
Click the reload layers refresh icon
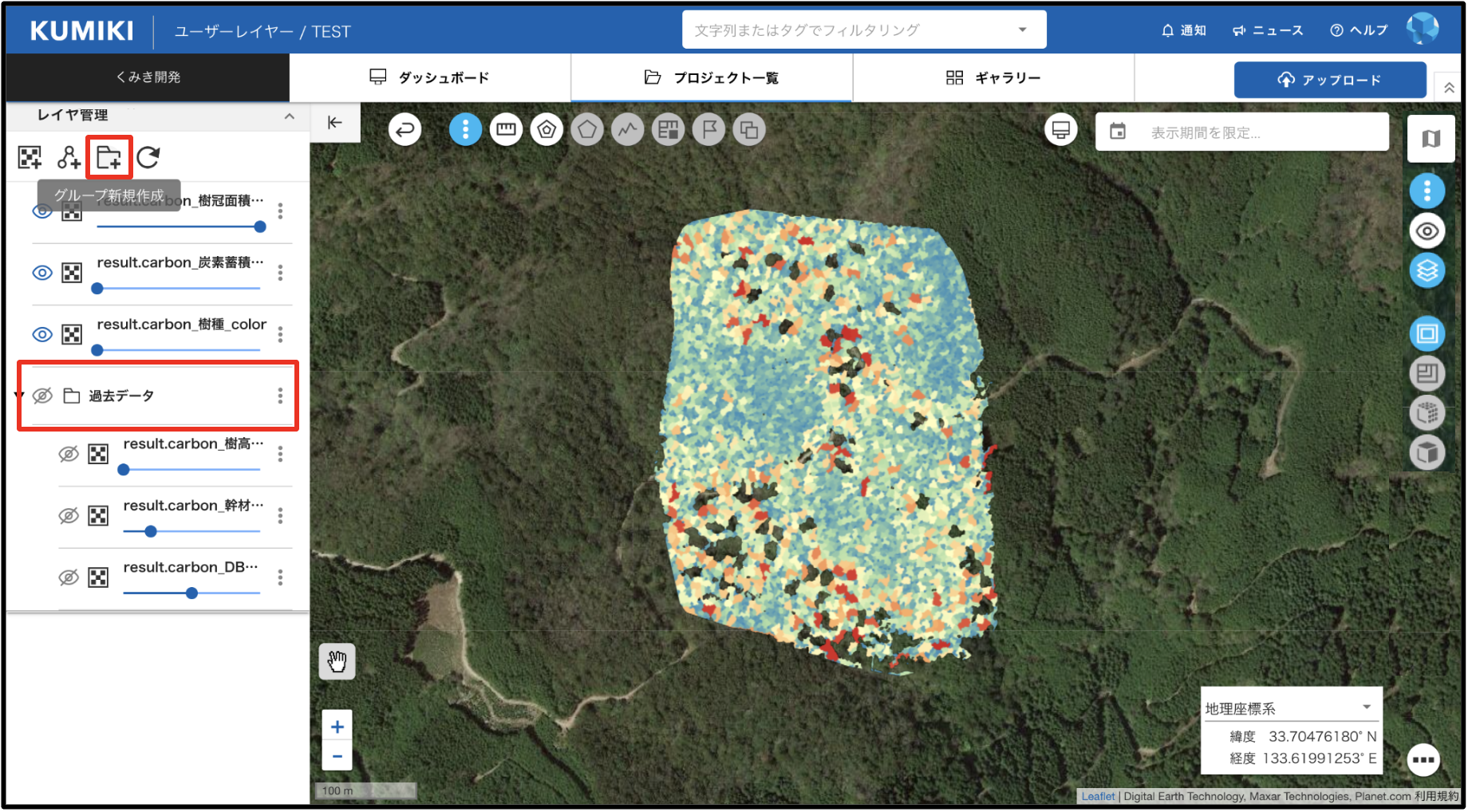pos(148,157)
